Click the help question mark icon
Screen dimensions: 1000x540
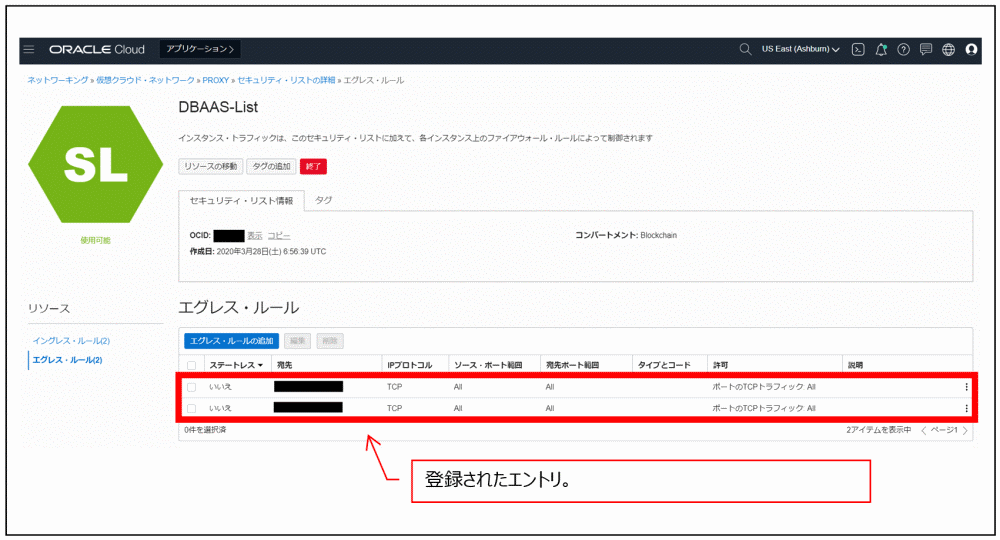(903, 49)
